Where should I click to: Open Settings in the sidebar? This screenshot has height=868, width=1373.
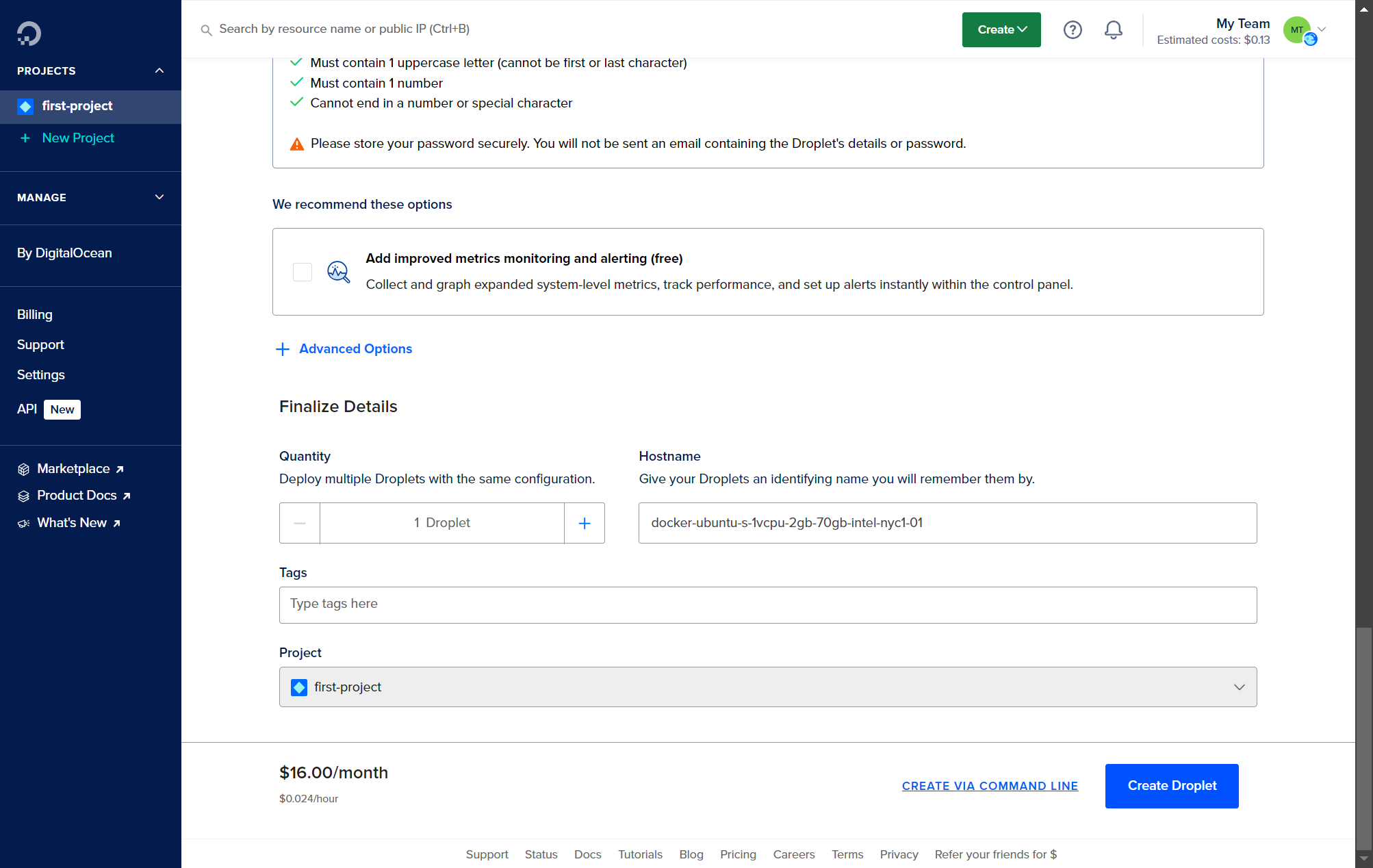click(41, 374)
